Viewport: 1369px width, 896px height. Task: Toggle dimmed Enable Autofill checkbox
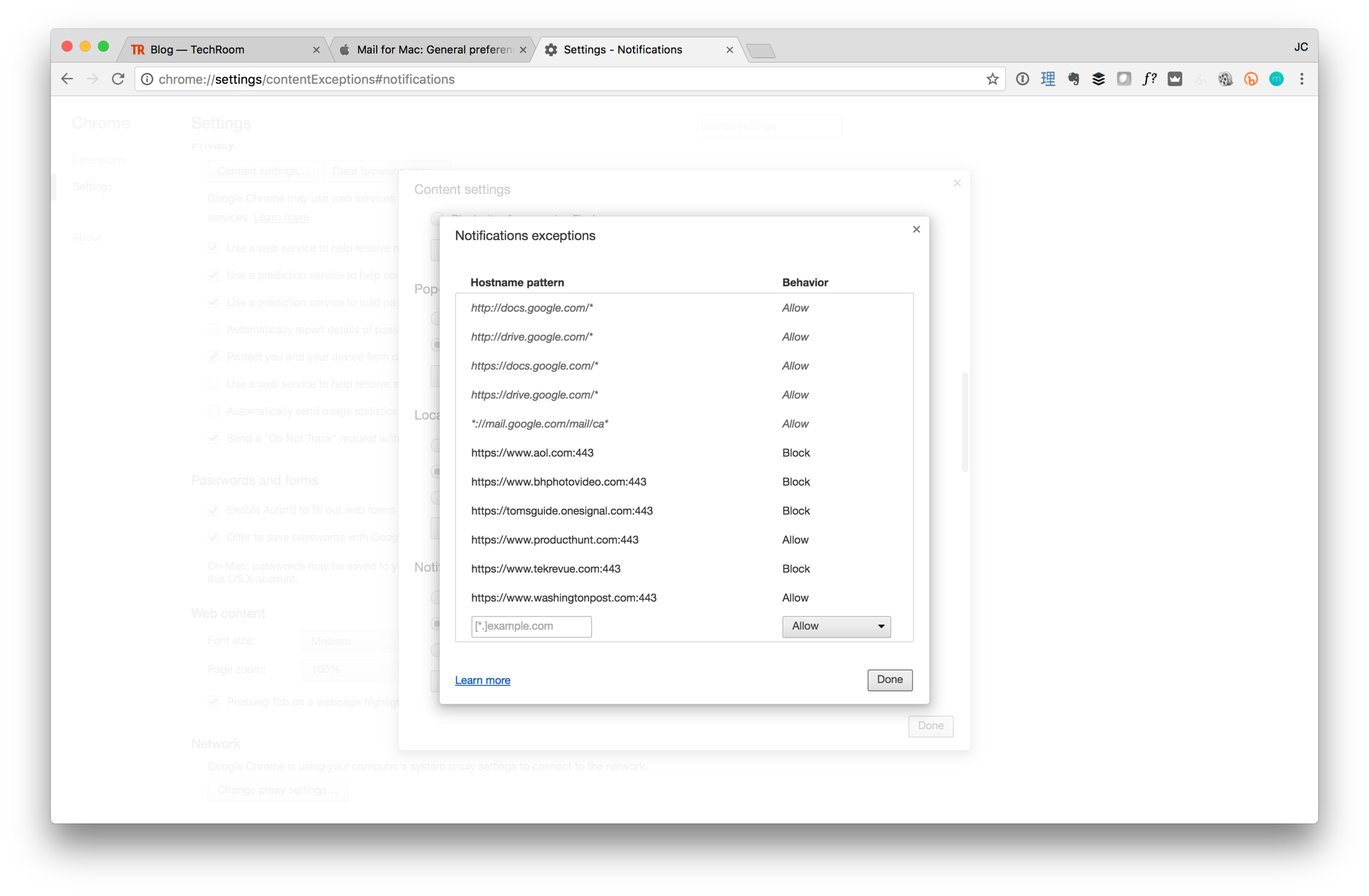click(x=214, y=510)
